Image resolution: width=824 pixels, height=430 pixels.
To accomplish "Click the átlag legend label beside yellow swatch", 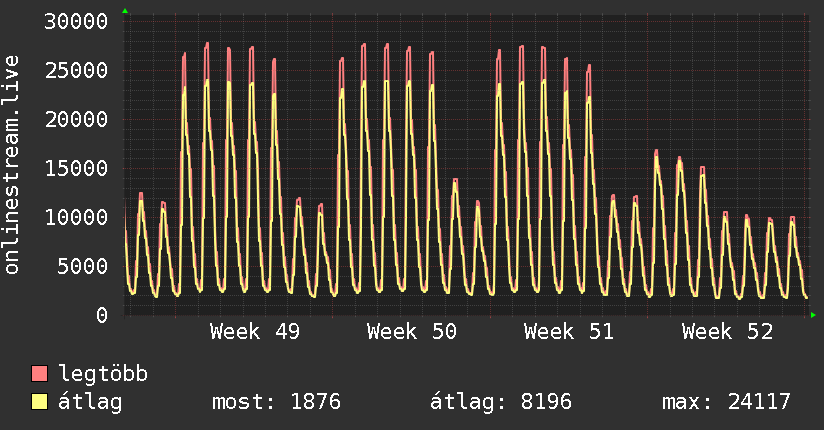I will point(90,402).
